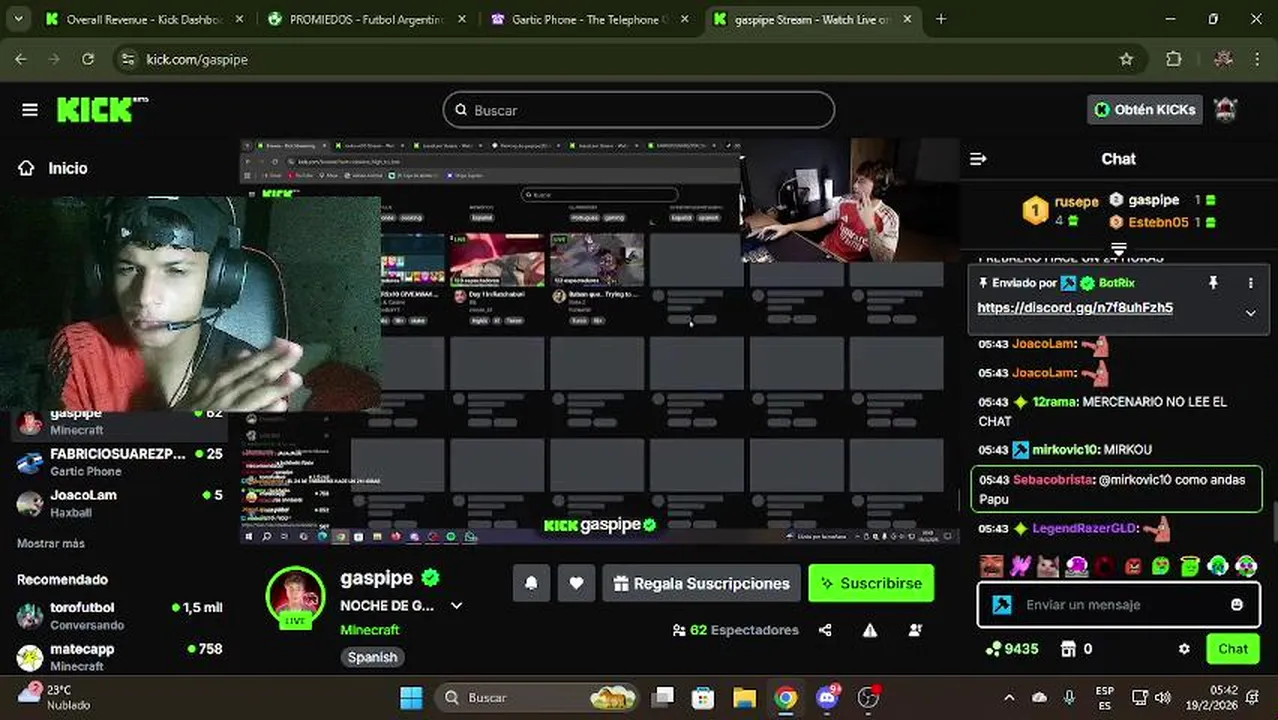Viewport: 1278px width, 720px height.
Task: Open the user profile avatar menu
Action: (x=1225, y=109)
